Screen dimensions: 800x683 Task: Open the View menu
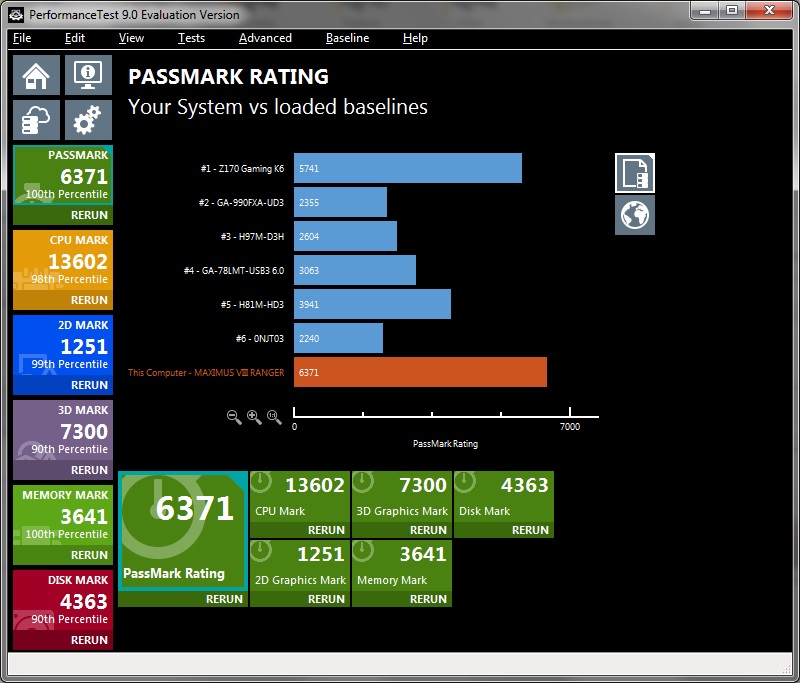point(131,38)
